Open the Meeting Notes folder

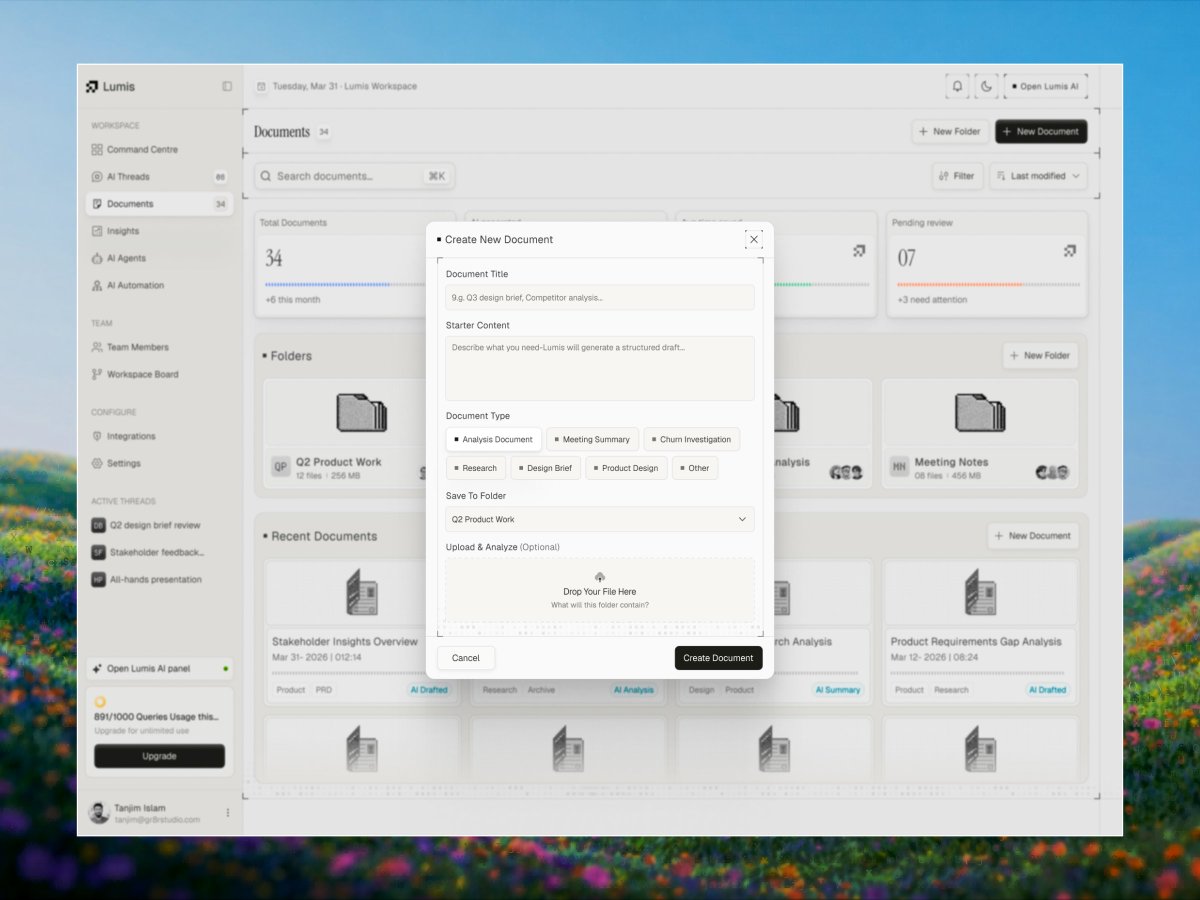tap(980, 433)
